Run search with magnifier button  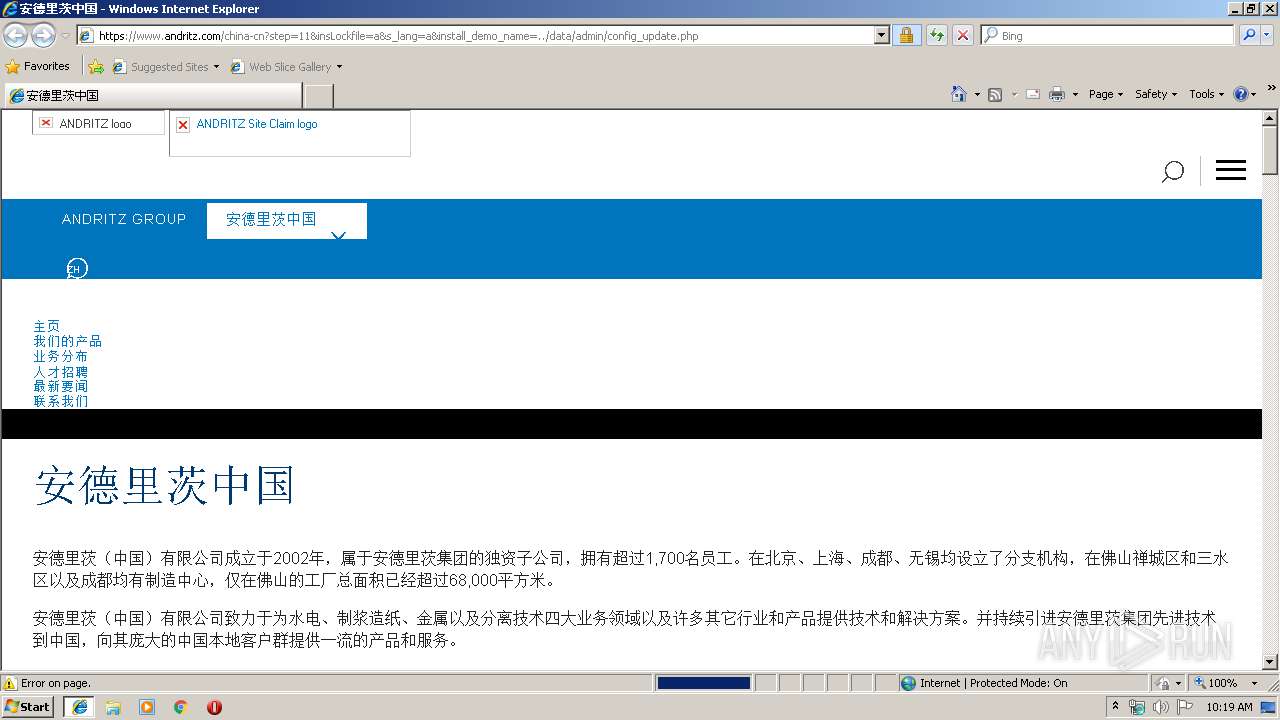1249,35
